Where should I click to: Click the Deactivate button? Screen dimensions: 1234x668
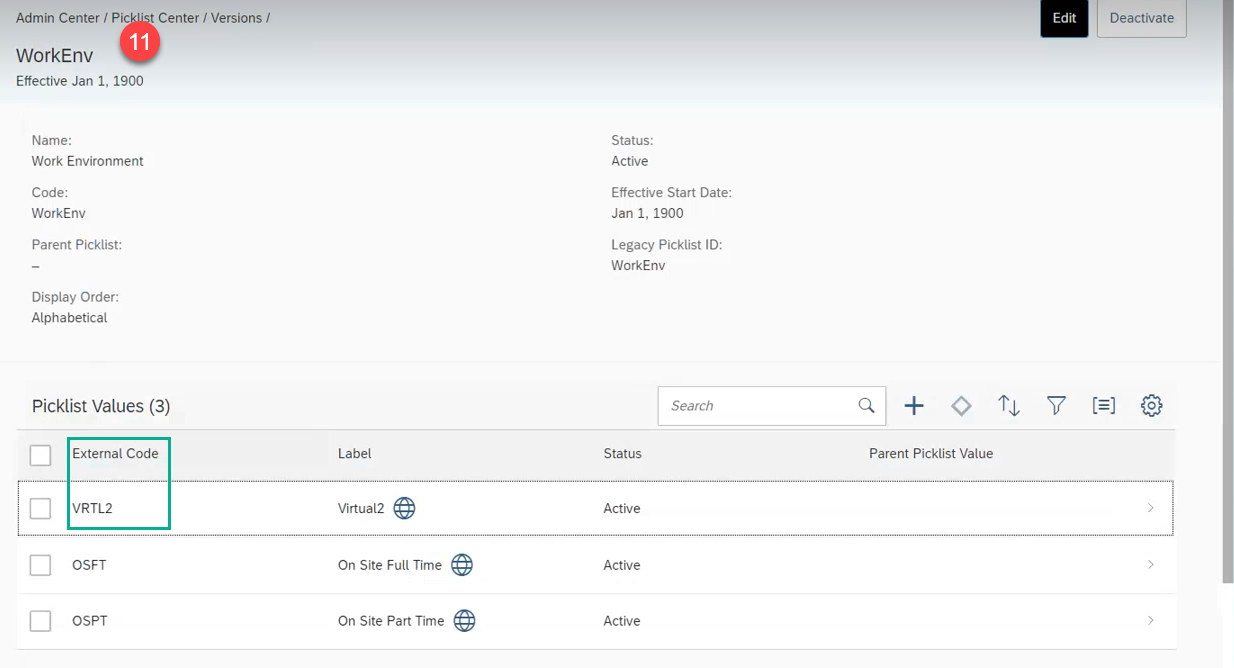[1141, 18]
